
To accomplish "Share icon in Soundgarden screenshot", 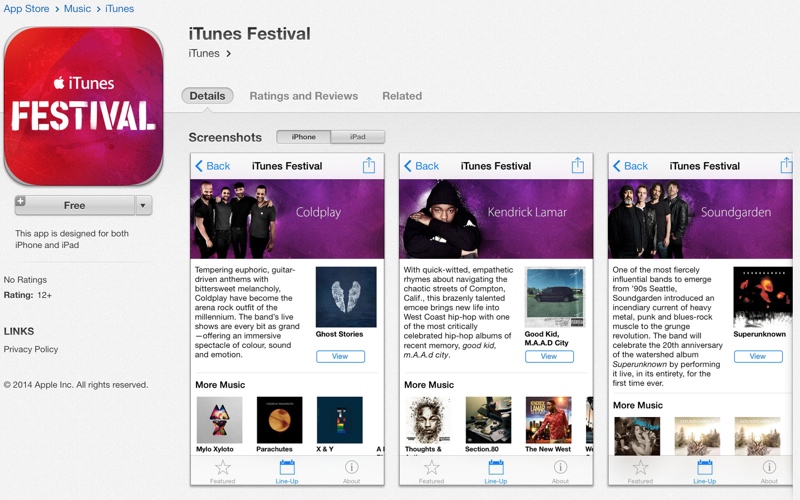I will point(786,165).
